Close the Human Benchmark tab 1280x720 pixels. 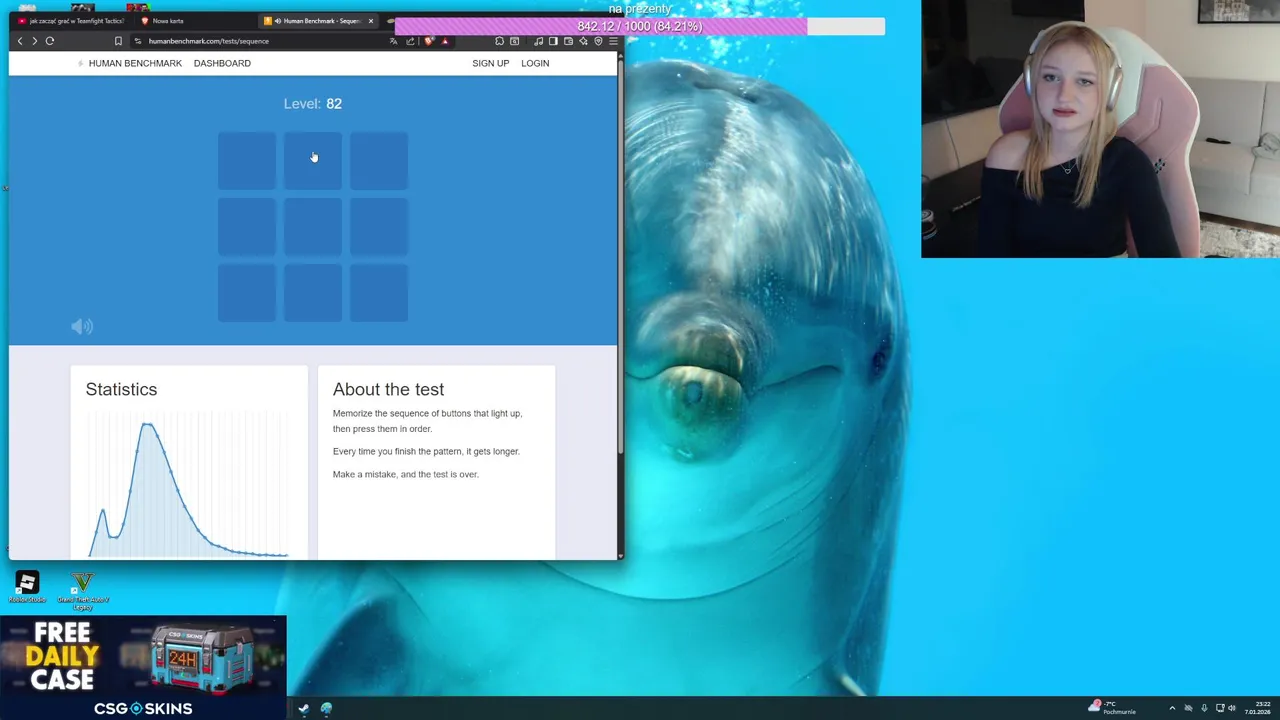tap(371, 20)
